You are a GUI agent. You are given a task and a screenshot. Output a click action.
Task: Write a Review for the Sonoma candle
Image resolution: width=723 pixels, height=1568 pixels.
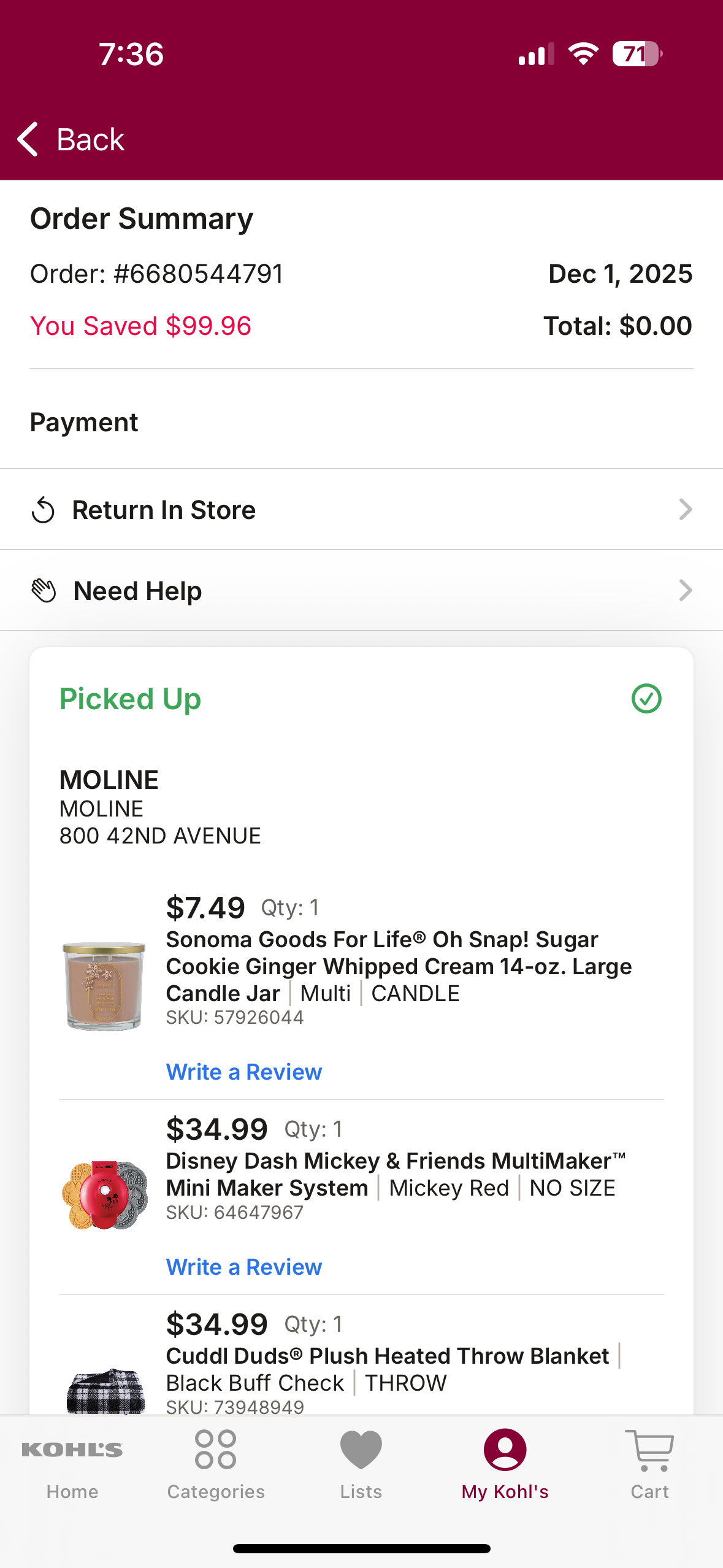point(244,1072)
